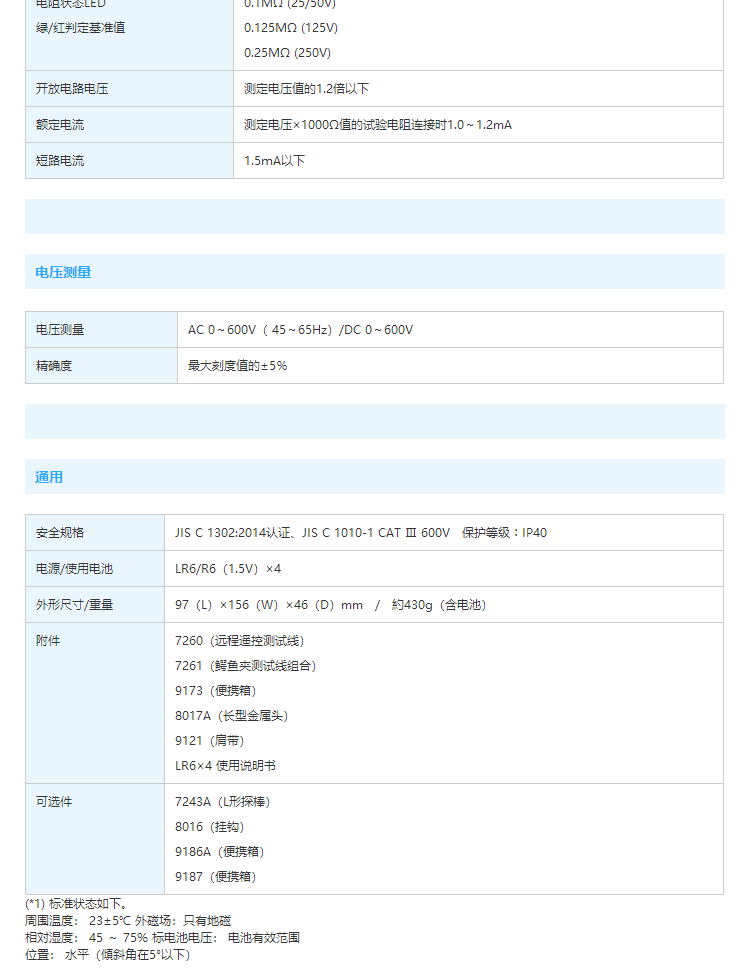Select the JIS C 1302:2014认证 safety text
The image size is (750, 978).
coord(361,533)
